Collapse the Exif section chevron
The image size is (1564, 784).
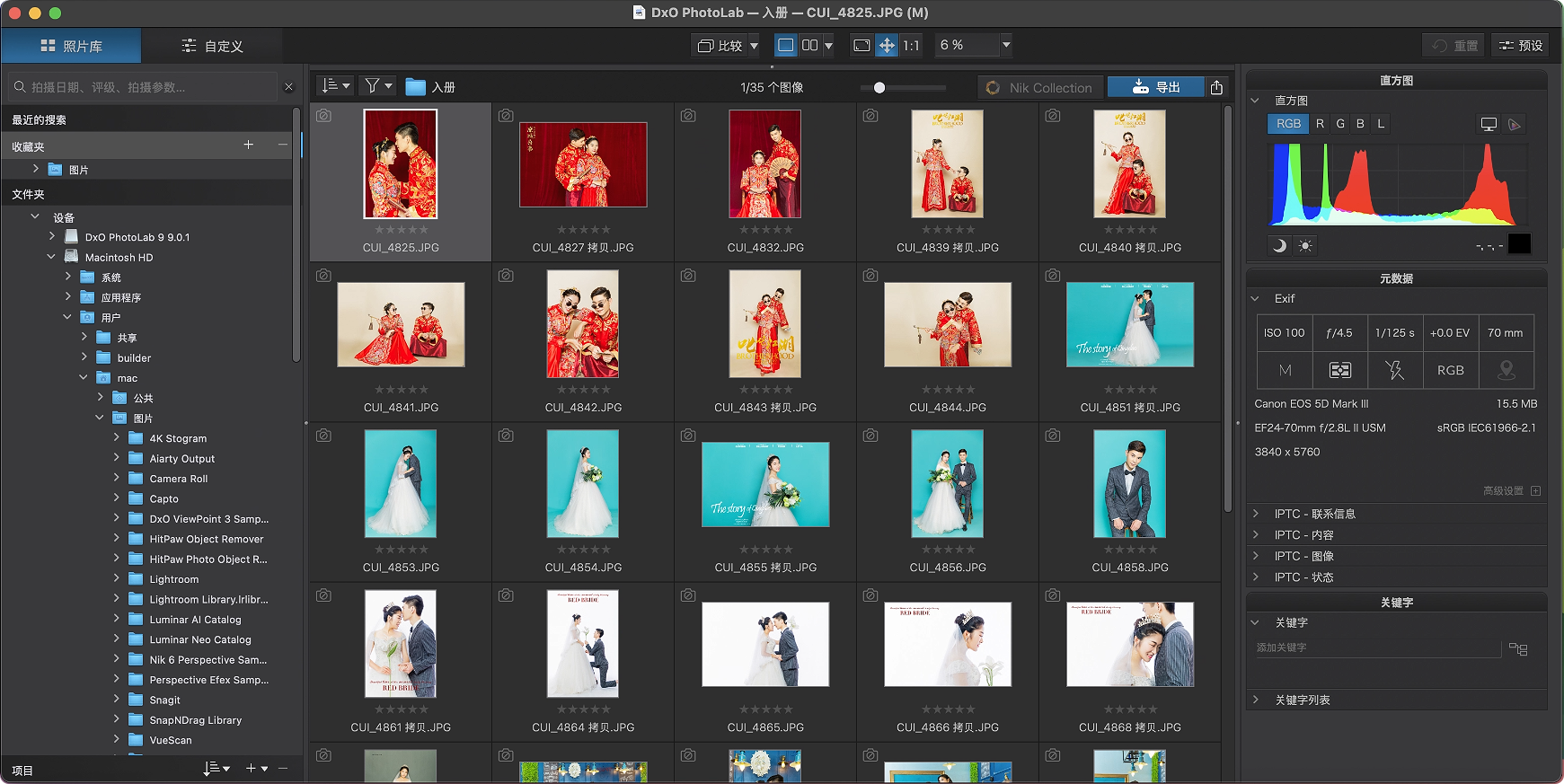tap(1255, 298)
